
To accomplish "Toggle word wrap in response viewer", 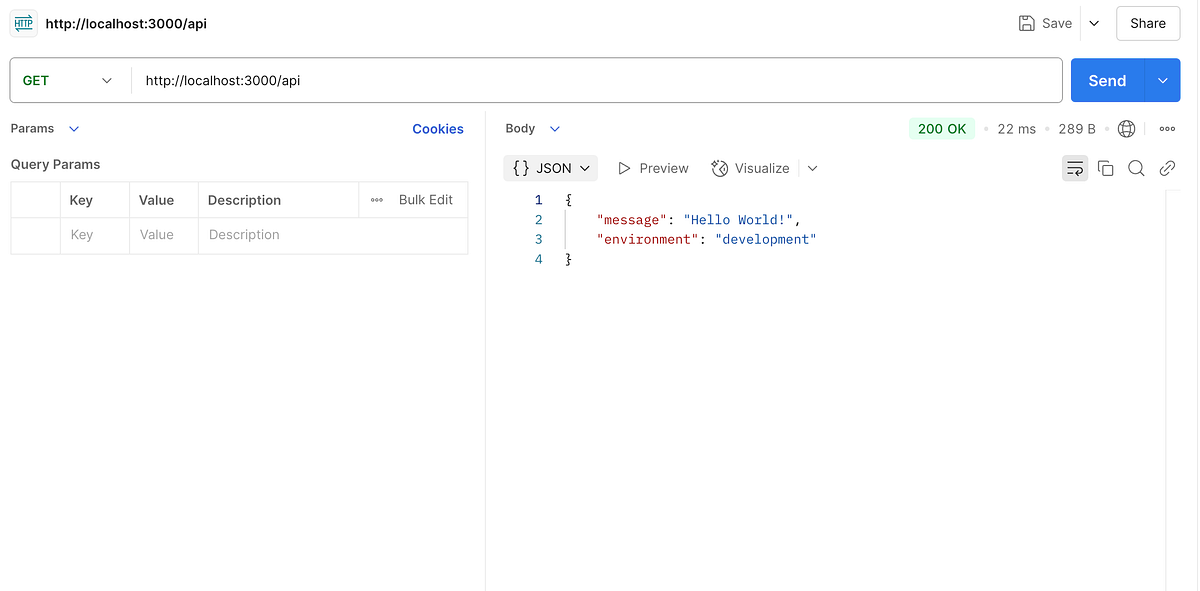I will 1075,168.
